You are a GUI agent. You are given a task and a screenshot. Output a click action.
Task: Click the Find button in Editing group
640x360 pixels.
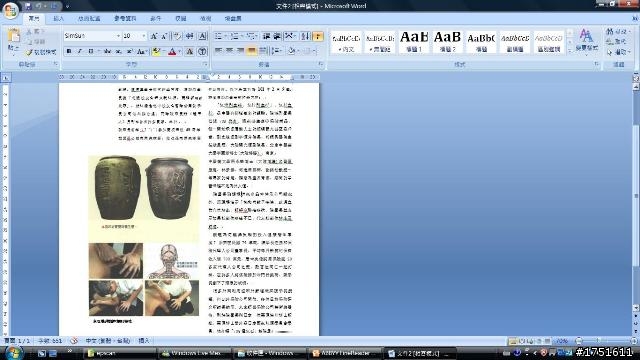click(x=618, y=31)
